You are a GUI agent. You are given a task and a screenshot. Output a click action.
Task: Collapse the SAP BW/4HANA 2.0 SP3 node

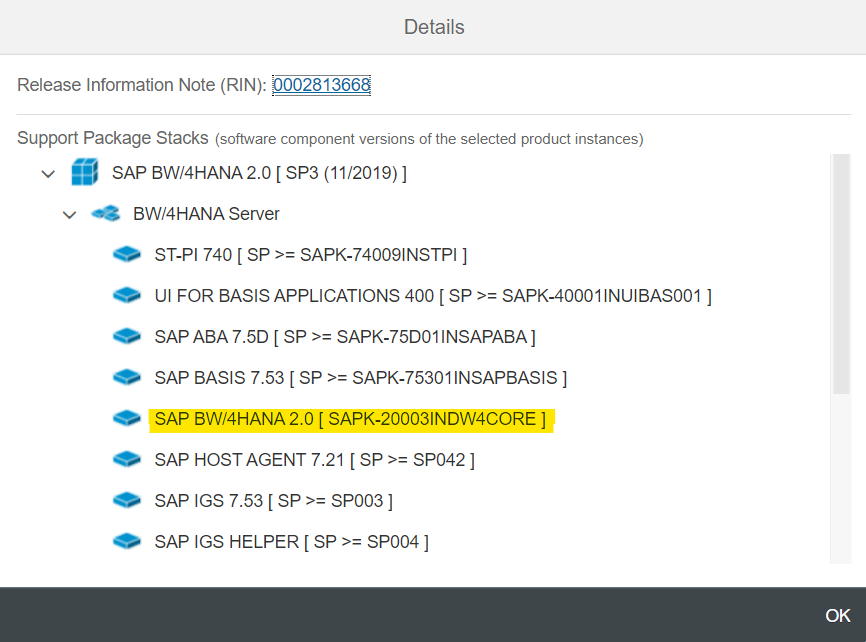point(49,174)
